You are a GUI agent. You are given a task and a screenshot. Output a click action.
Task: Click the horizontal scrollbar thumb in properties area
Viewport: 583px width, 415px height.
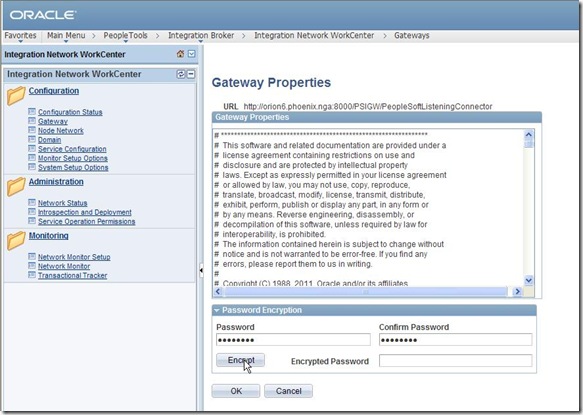click(x=365, y=292)
